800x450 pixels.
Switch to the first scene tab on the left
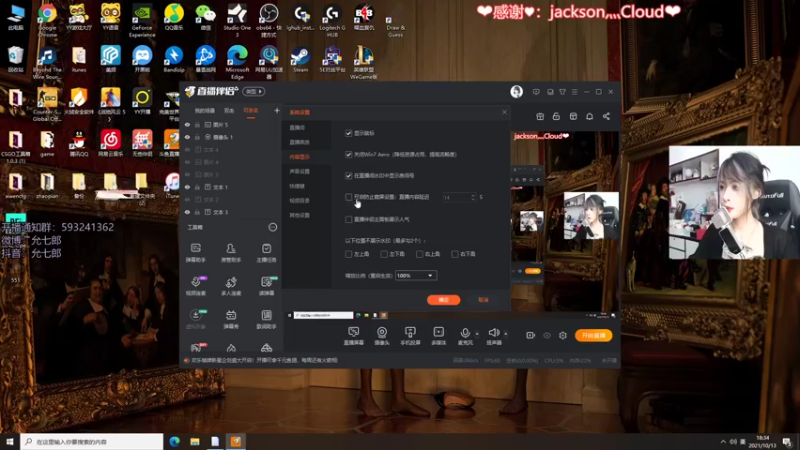click(x=205, y=111)
